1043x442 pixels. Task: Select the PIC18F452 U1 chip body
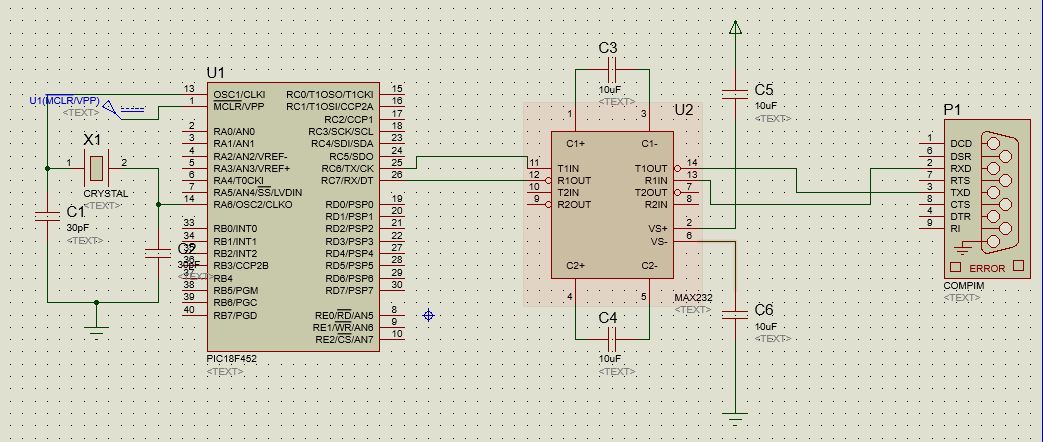pyautogui.click(x=293, y=216)
